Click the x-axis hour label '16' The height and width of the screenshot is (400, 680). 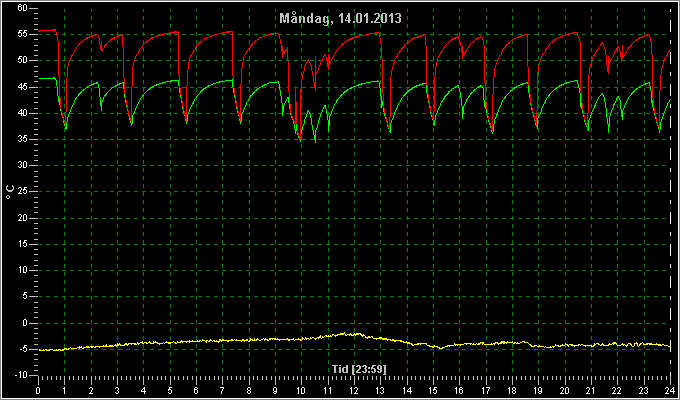pos(459,390)
